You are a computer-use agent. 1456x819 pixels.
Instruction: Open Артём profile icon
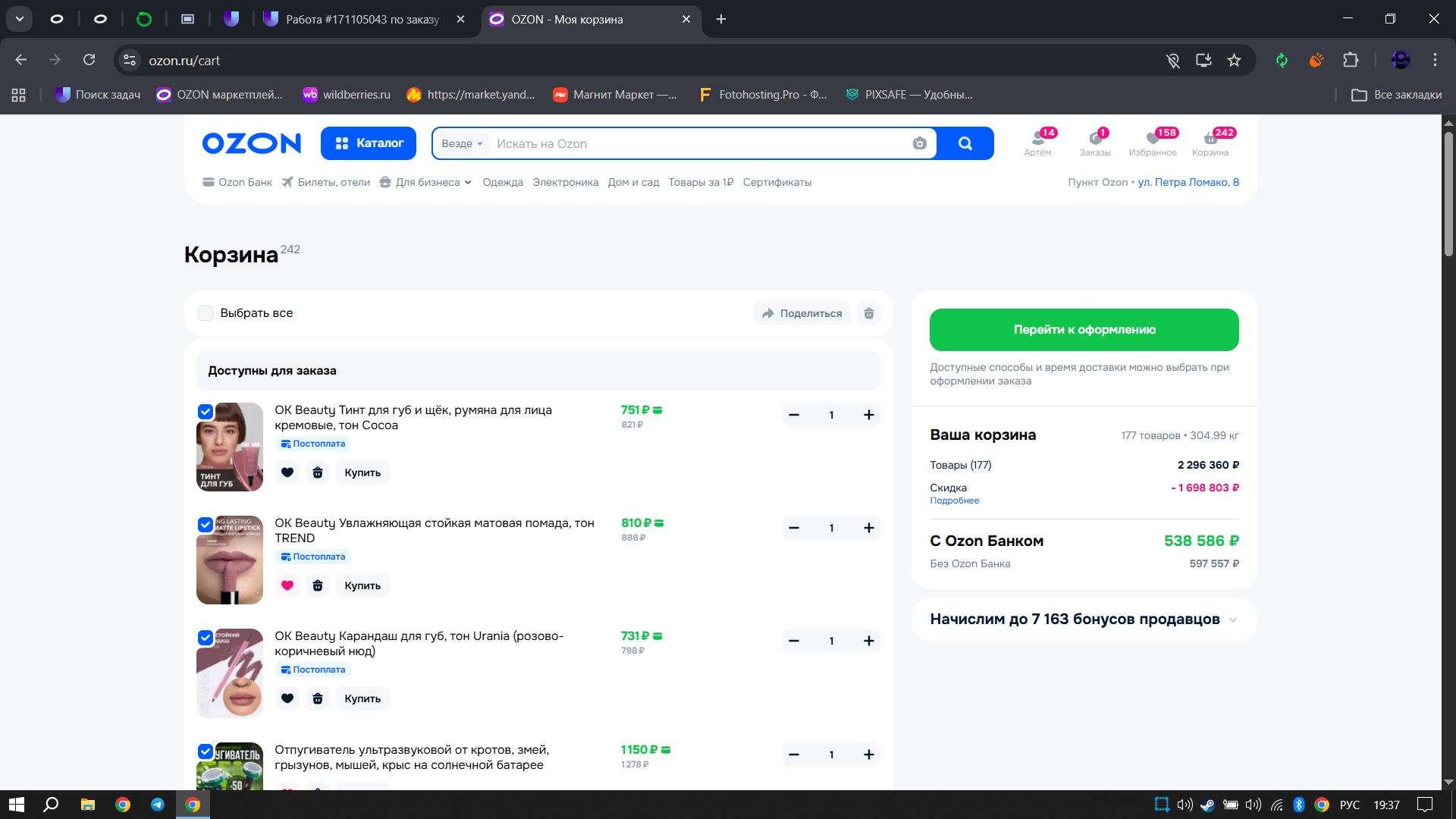coord(1037,138)
